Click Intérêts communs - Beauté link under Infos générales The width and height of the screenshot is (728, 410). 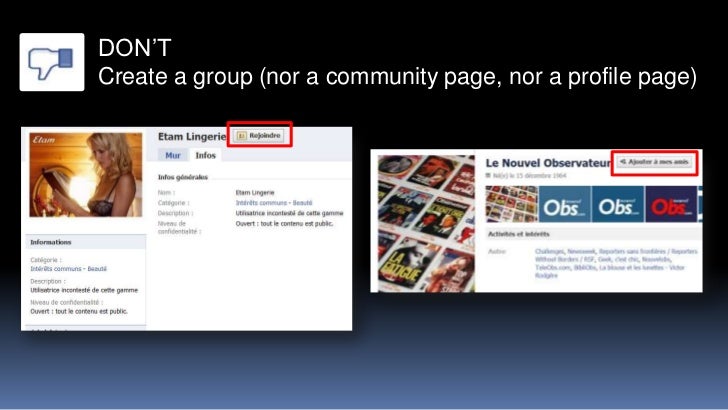tap(274, 203)
